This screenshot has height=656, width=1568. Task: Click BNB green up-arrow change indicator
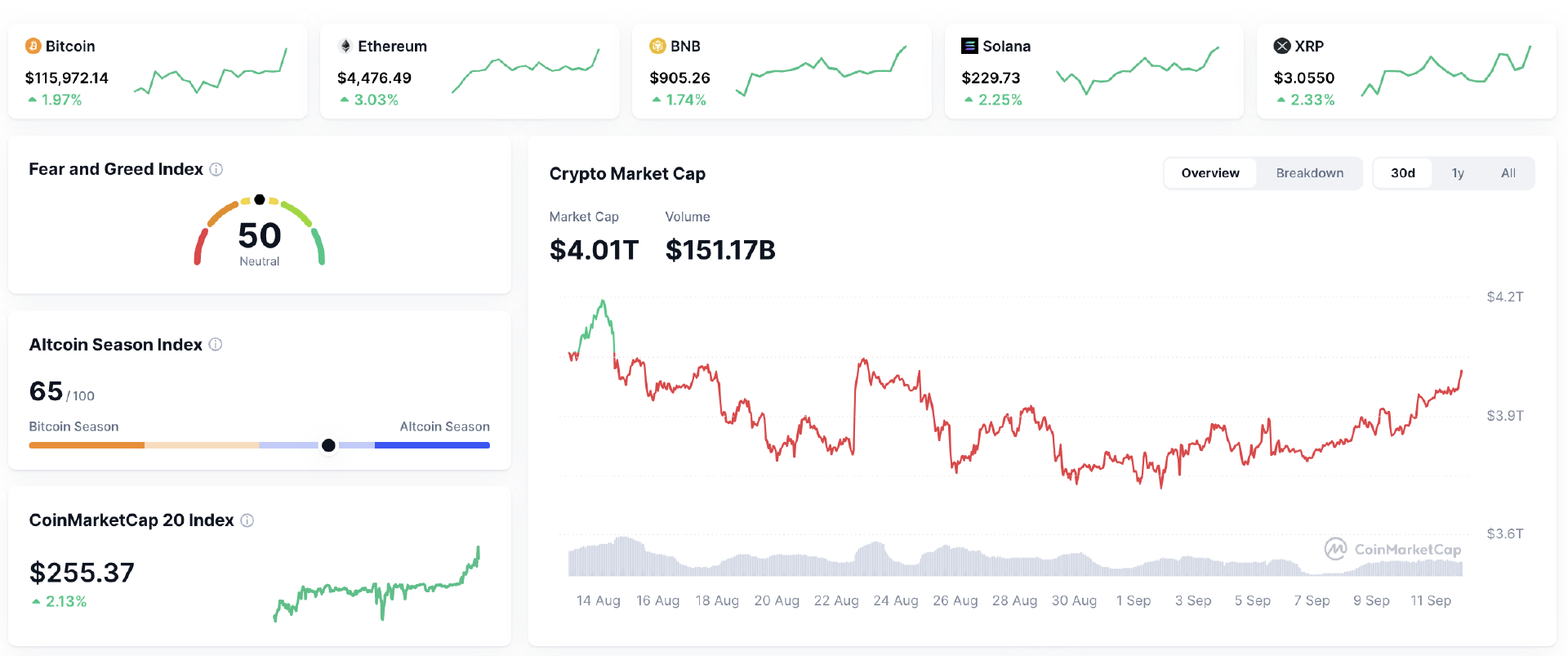pos(657,100)
